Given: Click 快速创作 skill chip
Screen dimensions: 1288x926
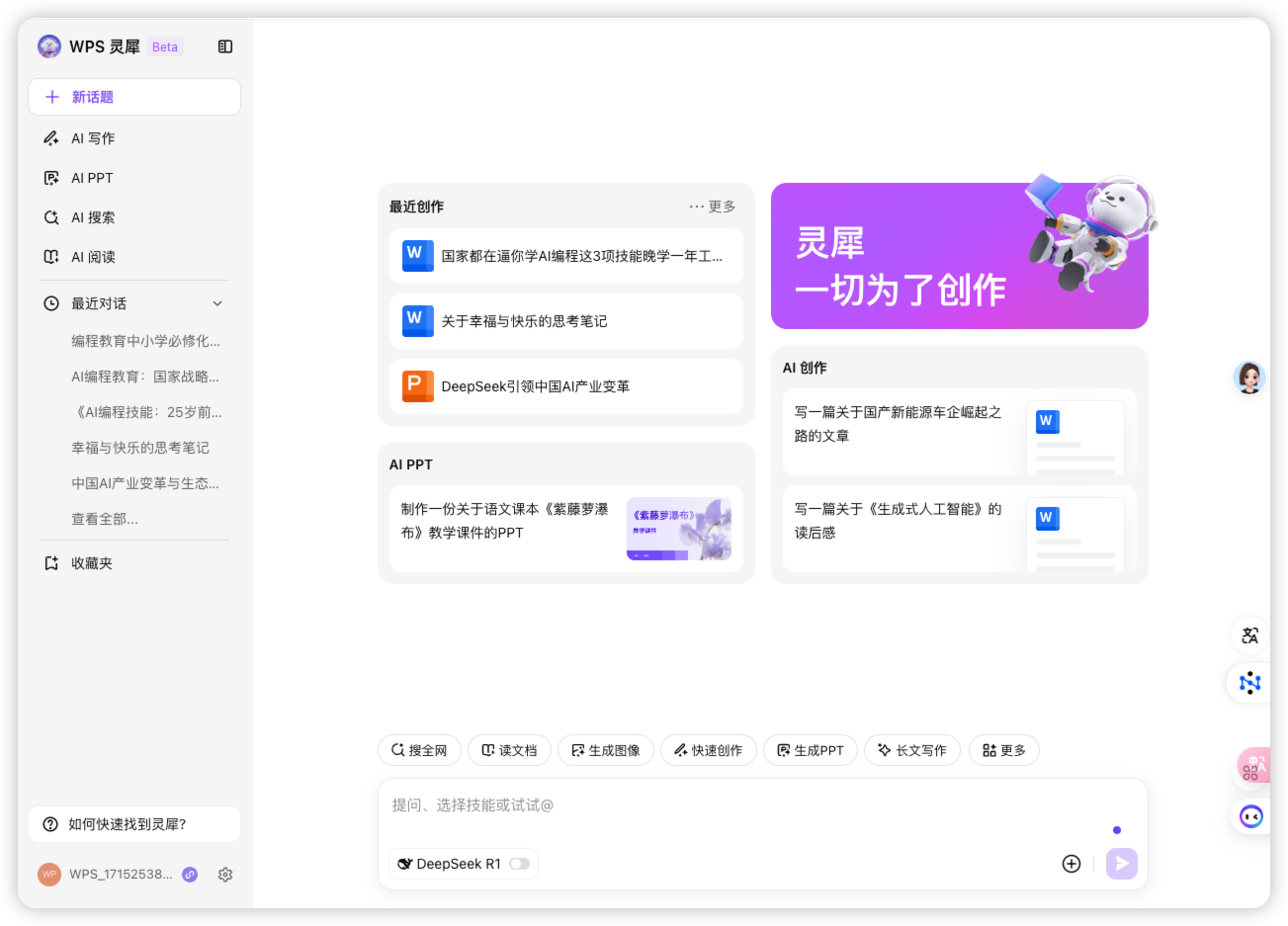Looking at the screenshot, I should [709, 750].
